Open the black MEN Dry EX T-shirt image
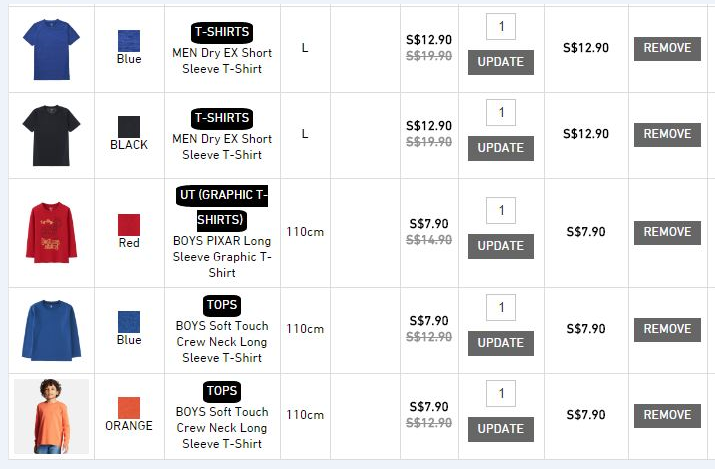 click(50, 133)
